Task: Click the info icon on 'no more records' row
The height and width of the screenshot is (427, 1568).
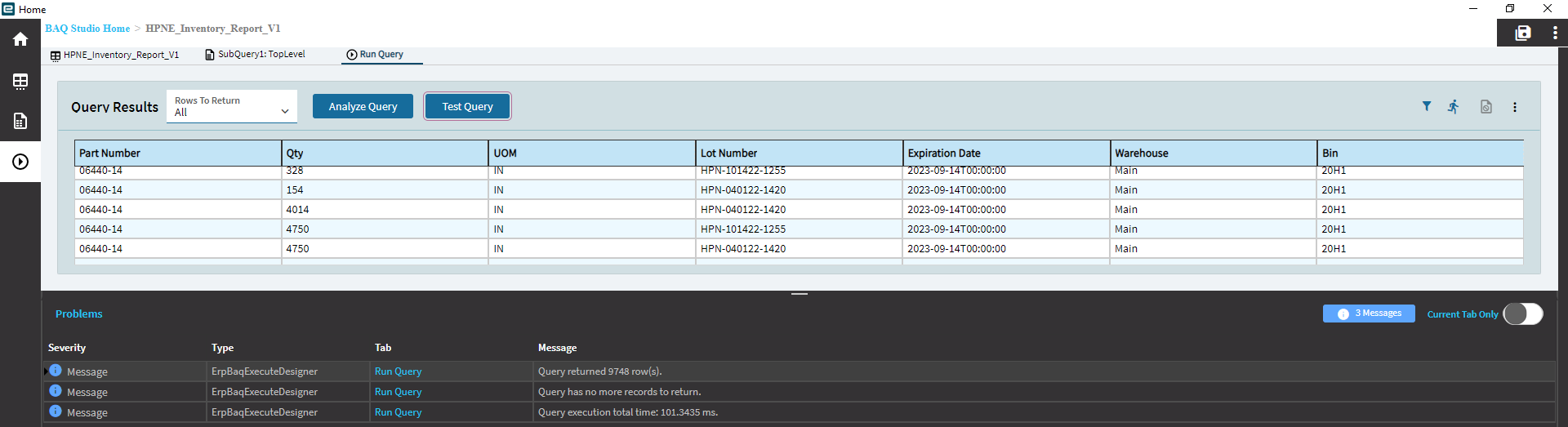Action: click(56, 390)
